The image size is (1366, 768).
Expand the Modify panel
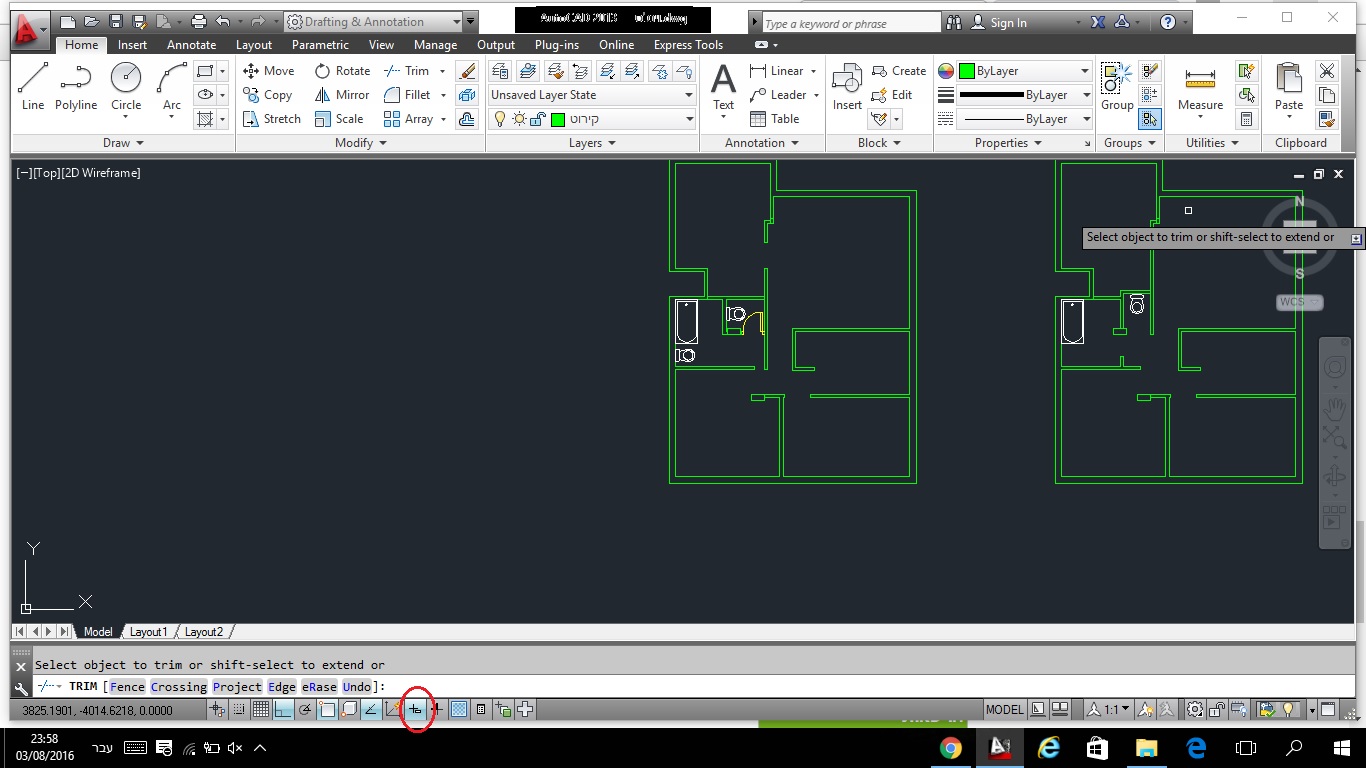point(360,143)
